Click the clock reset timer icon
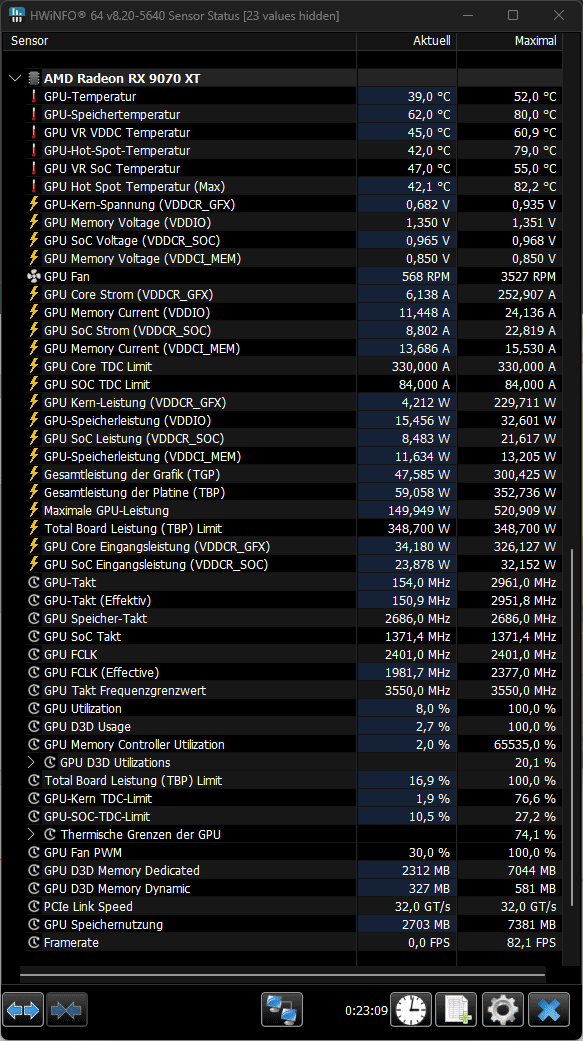583x1041 pixels. click(x=411, y=1010)
